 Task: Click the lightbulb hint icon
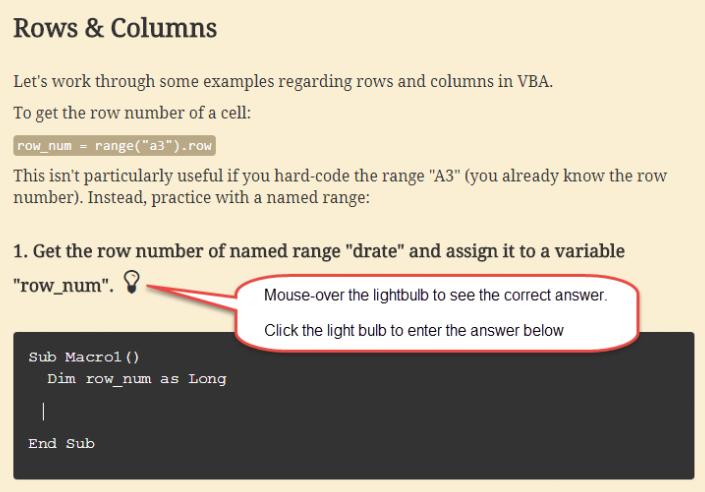tap(132, 281)
